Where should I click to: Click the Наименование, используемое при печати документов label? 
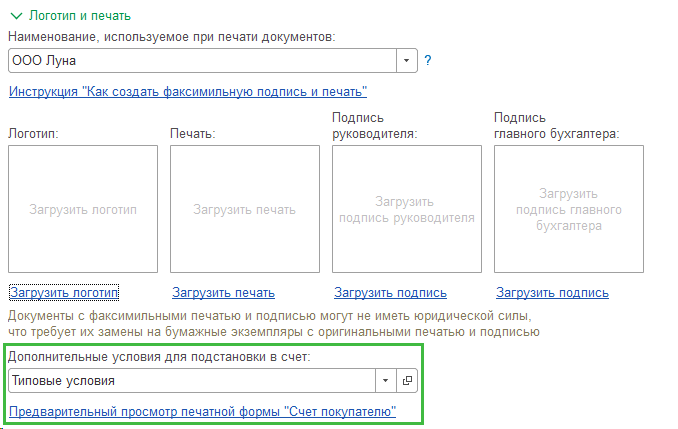pos(172,36)
